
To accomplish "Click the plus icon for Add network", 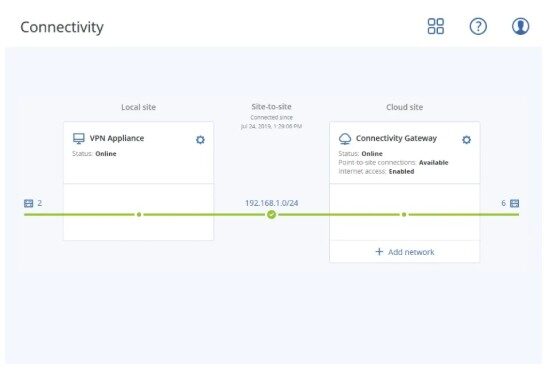I will pos(379,252).
